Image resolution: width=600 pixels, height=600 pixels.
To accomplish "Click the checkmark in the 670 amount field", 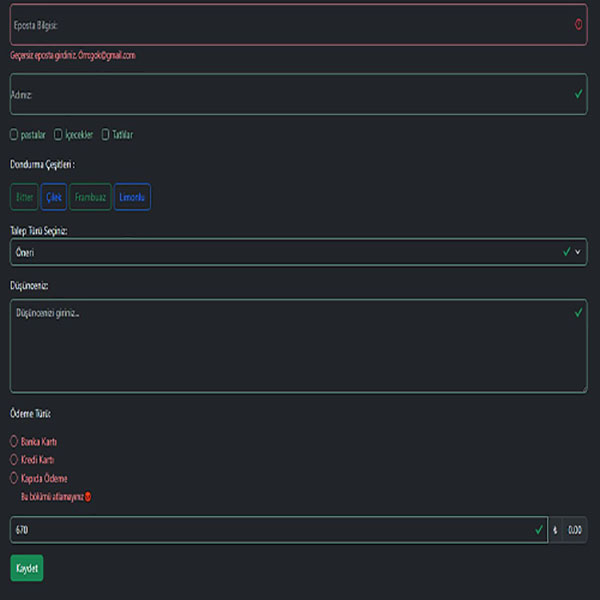I will pyautogui.click(x=538, y=529).
